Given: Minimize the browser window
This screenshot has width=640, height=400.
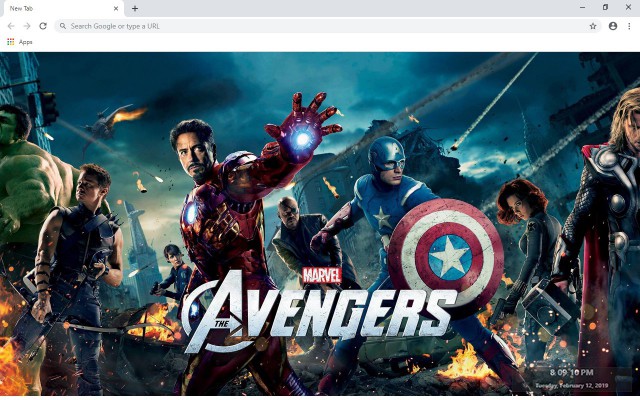Looking at the screenshot, I should [x=582, y=7].
